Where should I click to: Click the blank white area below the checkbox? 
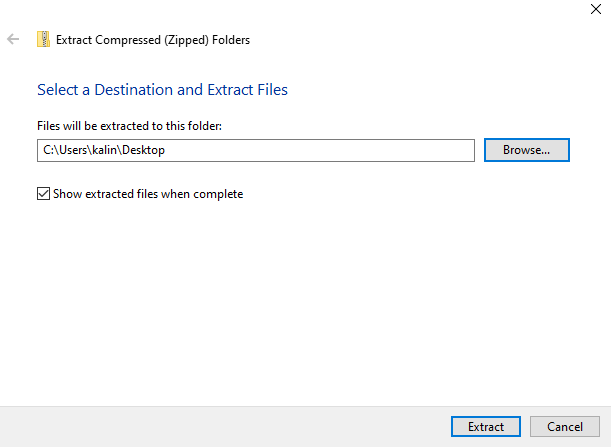[x=300, y=300]
